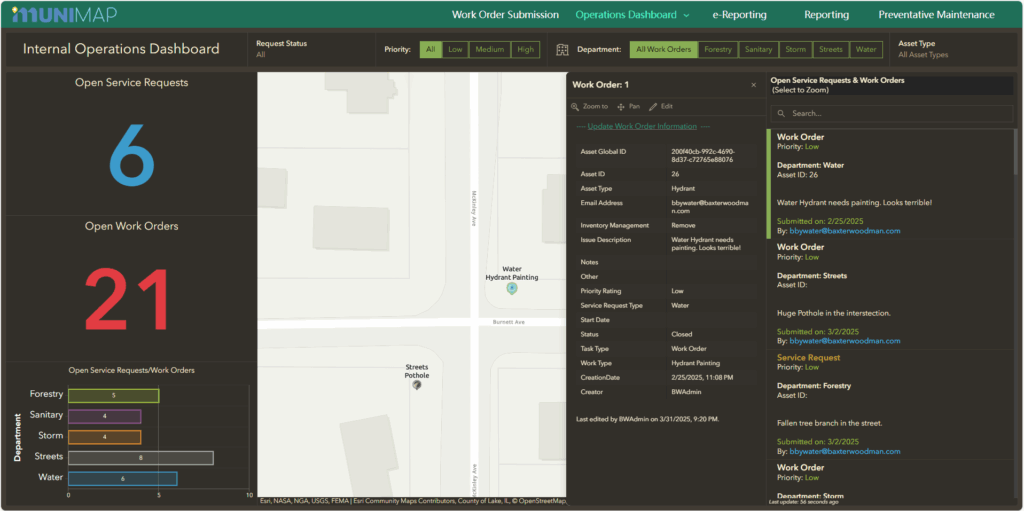The height and width of the screenshot is (511, 1024).
Task: Click the Open Service Requests count 6
Action: coord(131,157)
